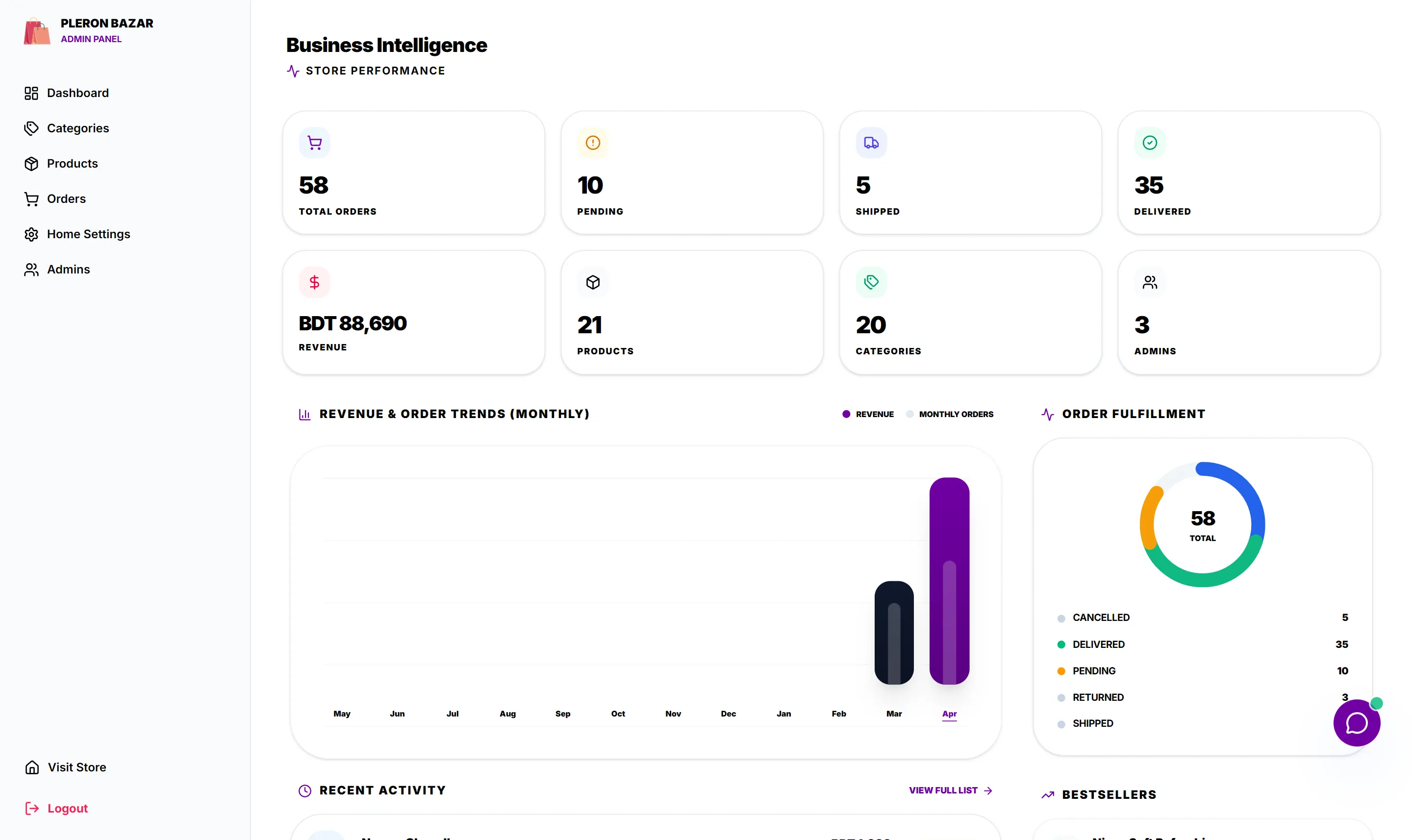Click the truck icon on Shipped card

point(871,143)
